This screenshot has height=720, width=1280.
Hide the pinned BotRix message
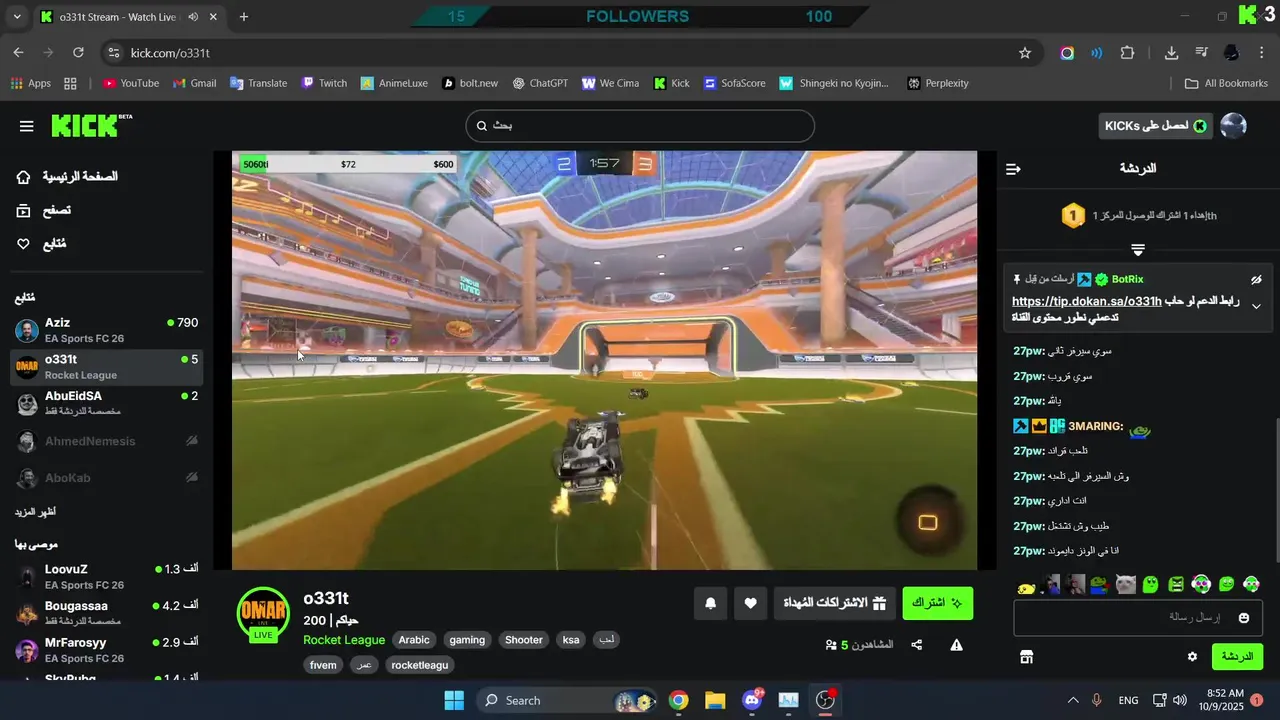[x=1256, y=280]
